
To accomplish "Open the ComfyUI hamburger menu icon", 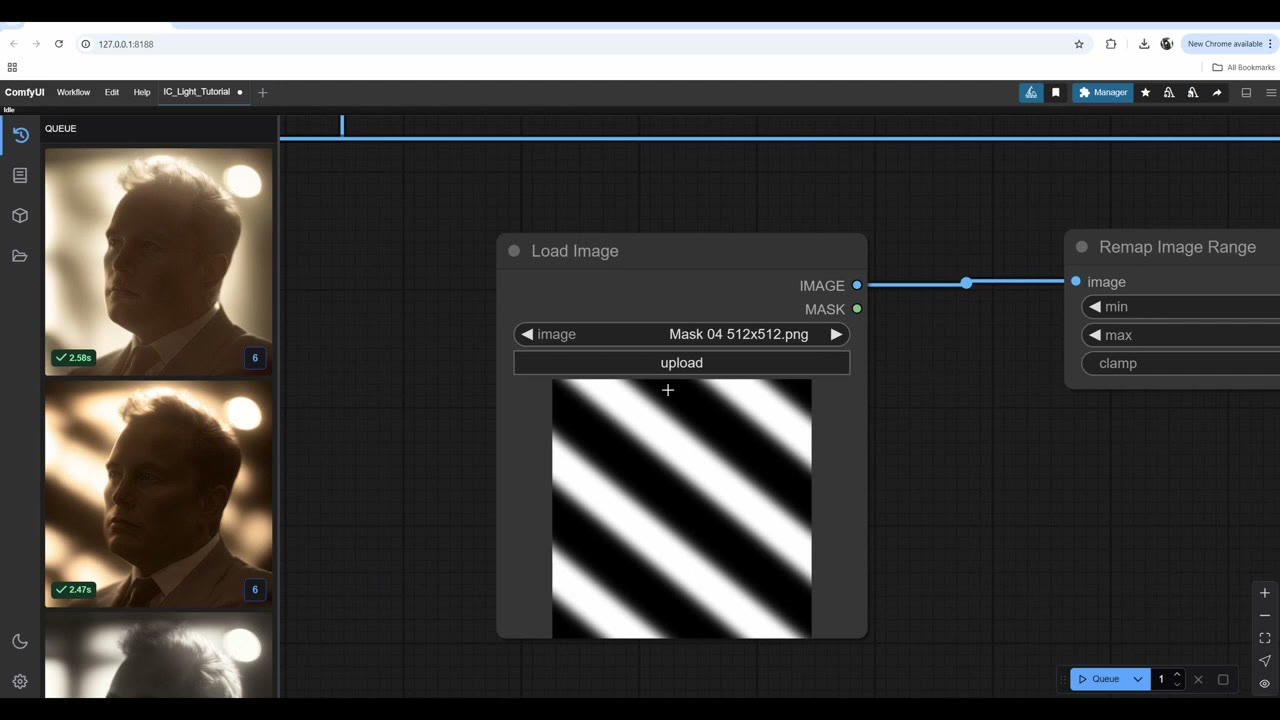I will [1271, 92].
